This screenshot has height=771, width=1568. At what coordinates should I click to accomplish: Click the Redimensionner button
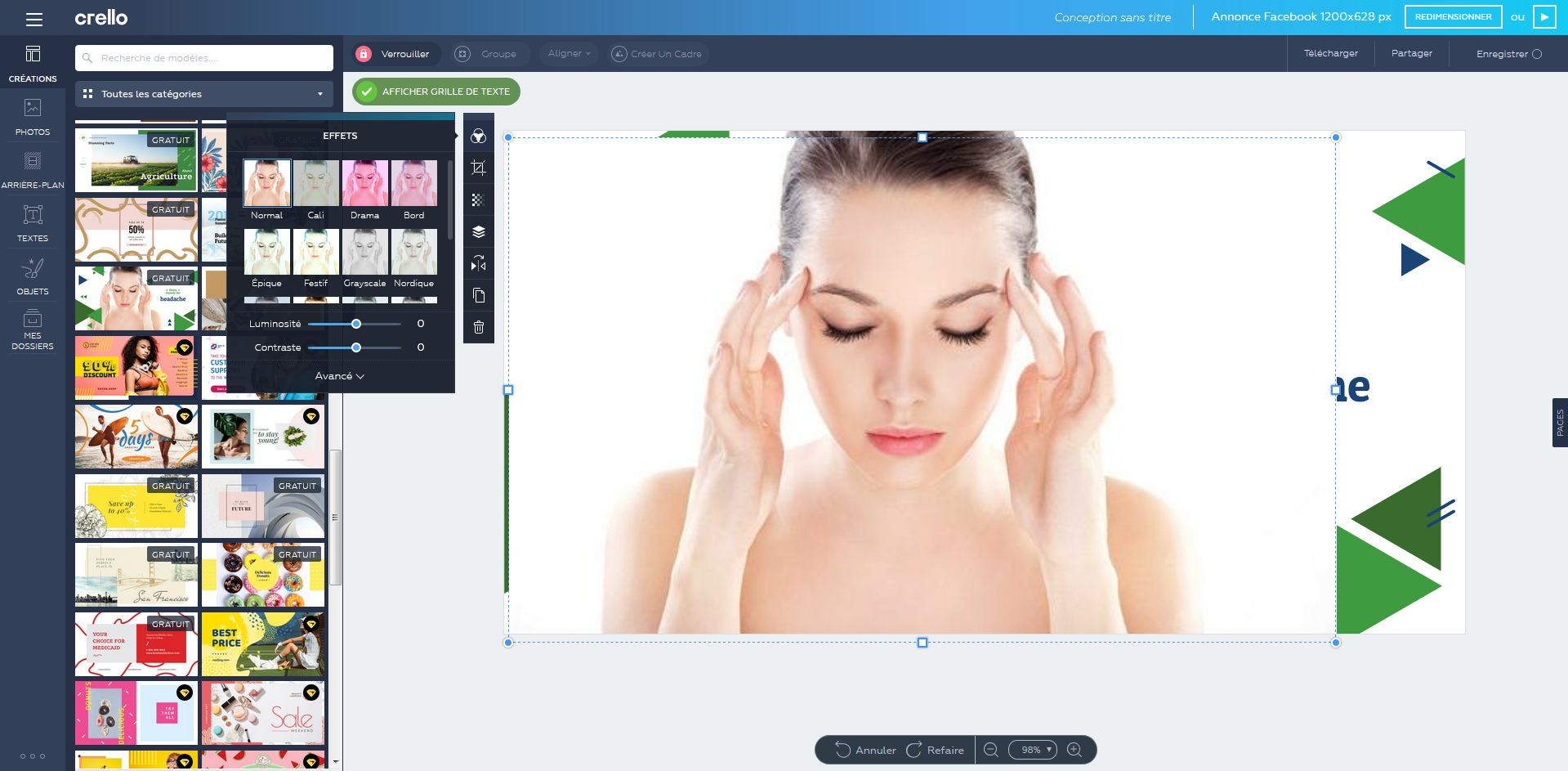tap(1453, 17)
